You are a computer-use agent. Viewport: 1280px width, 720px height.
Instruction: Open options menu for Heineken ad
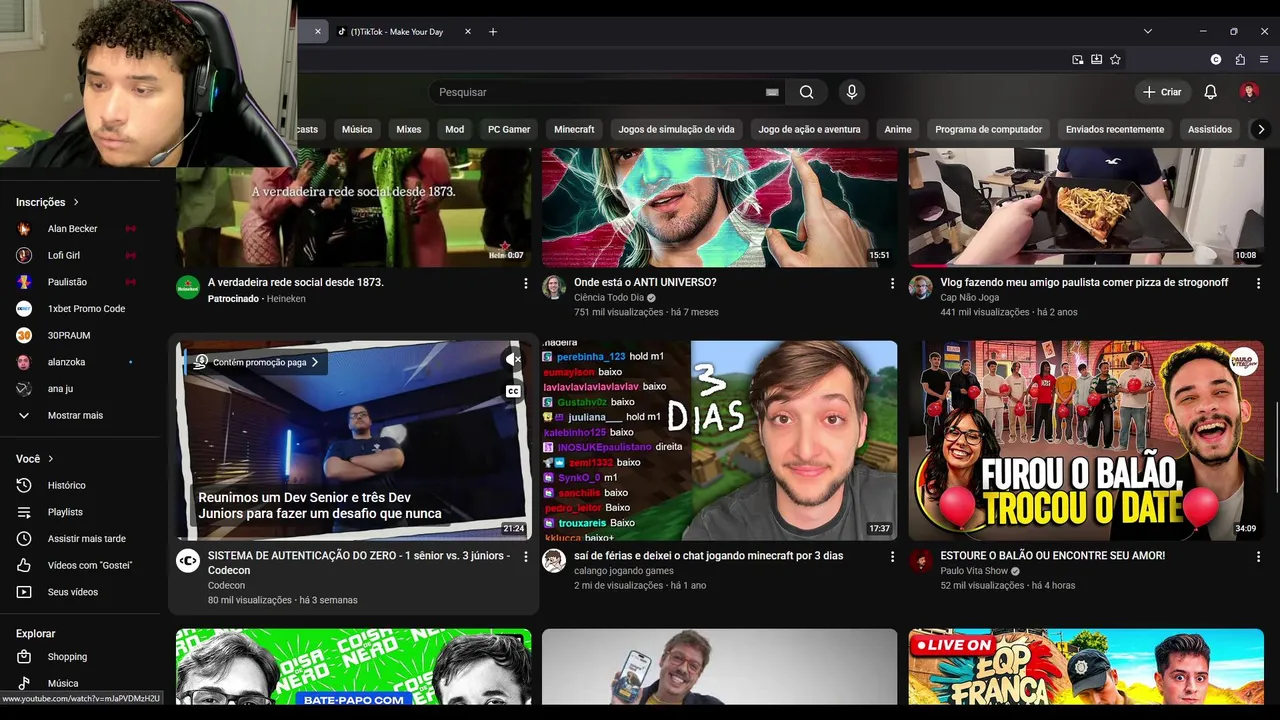(526, 284)
